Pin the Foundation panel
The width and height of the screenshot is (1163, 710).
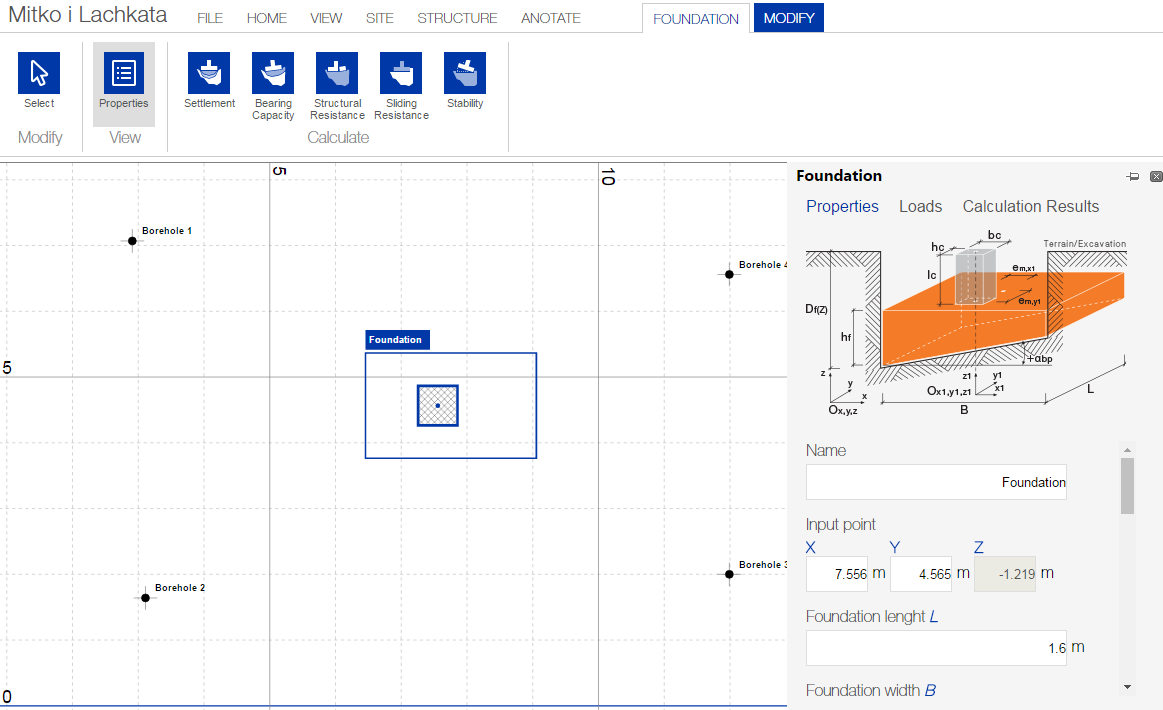coord(1133,176)
